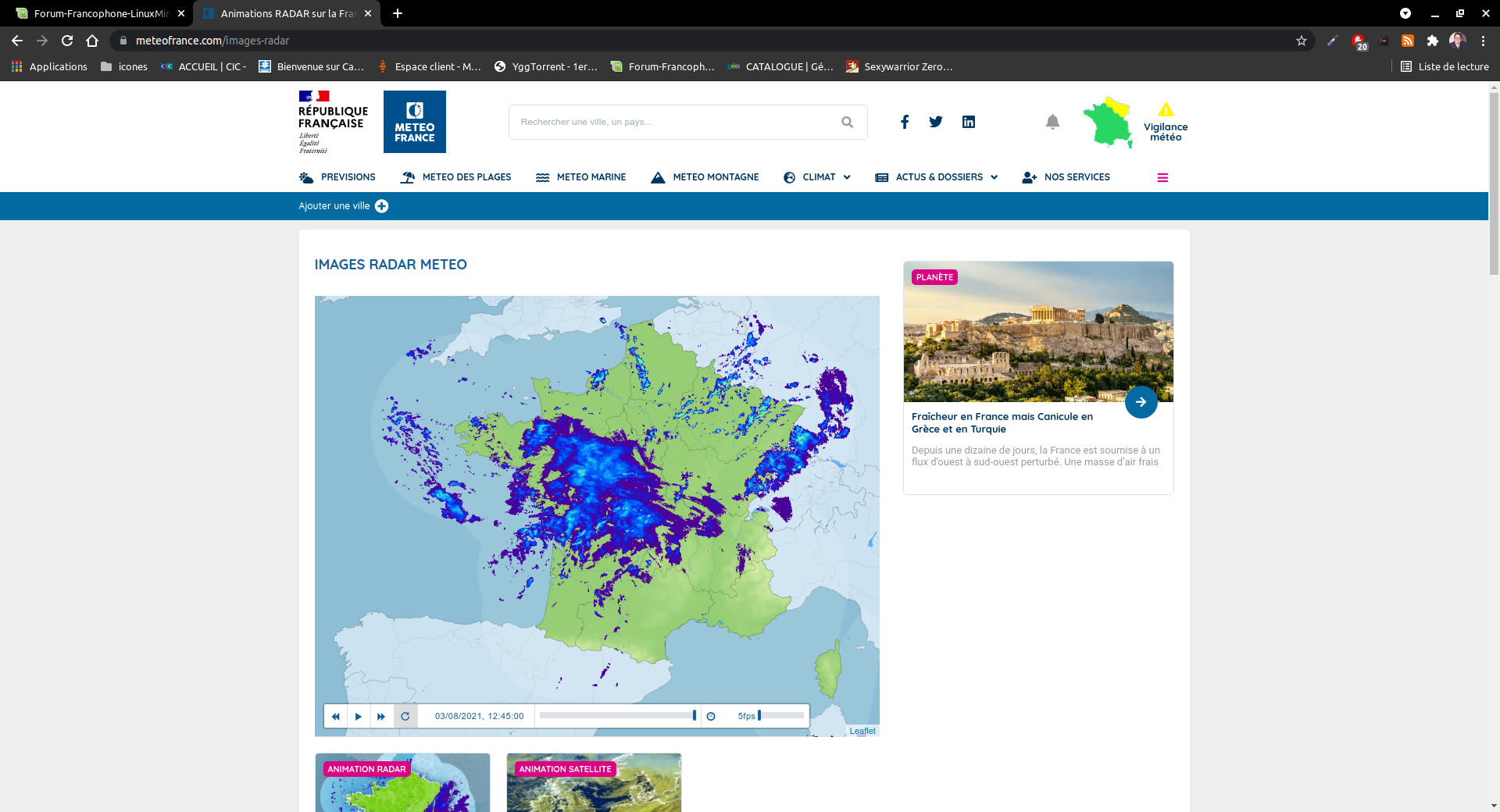Open METEO DES PLAGES menu item

coord(456,177)
